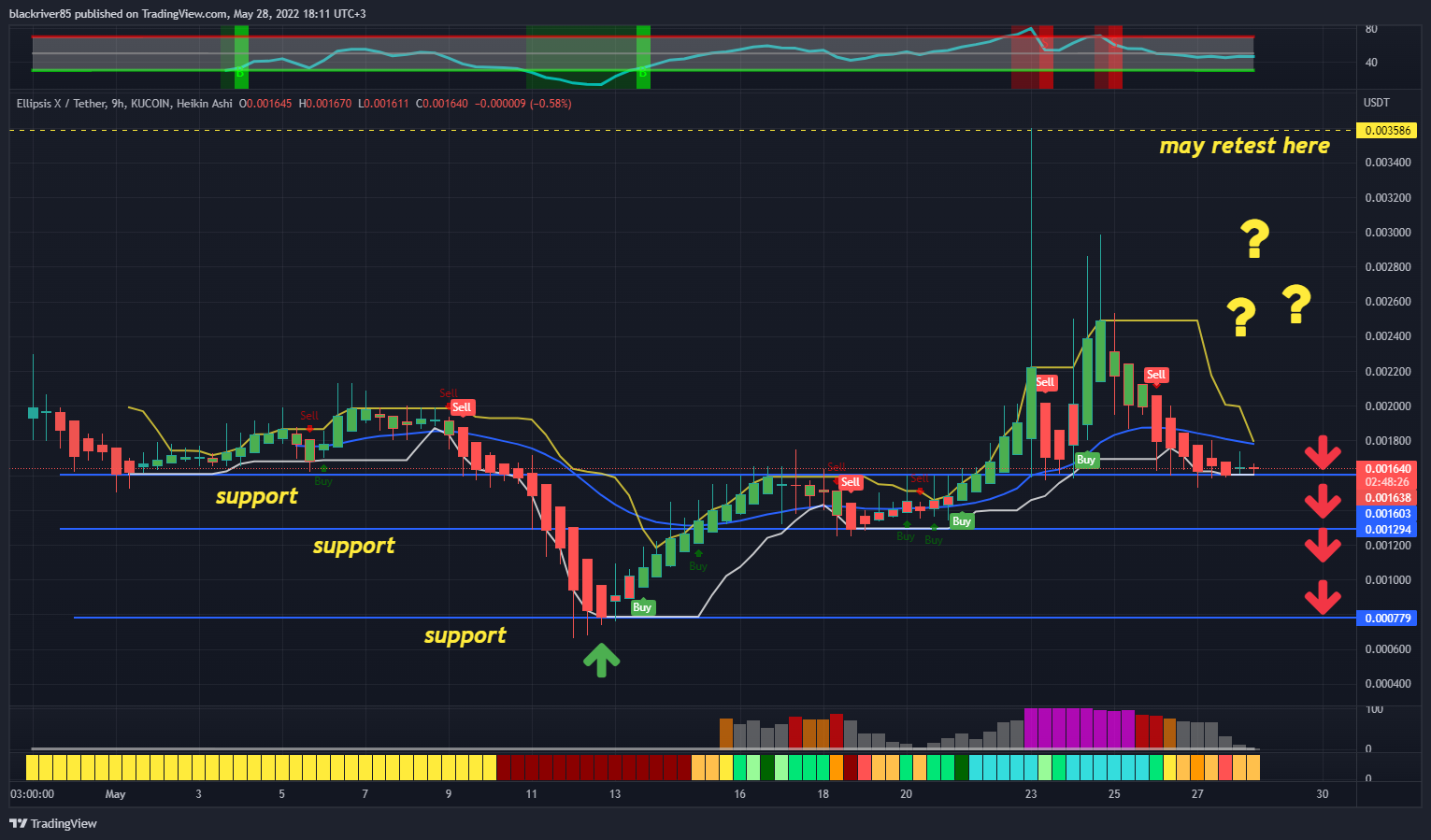
Task: Click the Sell label near May 9
Action: click(462, 407)
